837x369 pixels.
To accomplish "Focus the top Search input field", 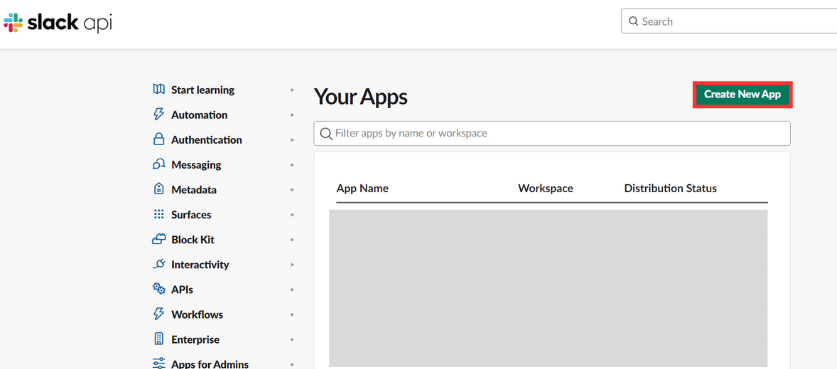I will click(x=729, y=21).
